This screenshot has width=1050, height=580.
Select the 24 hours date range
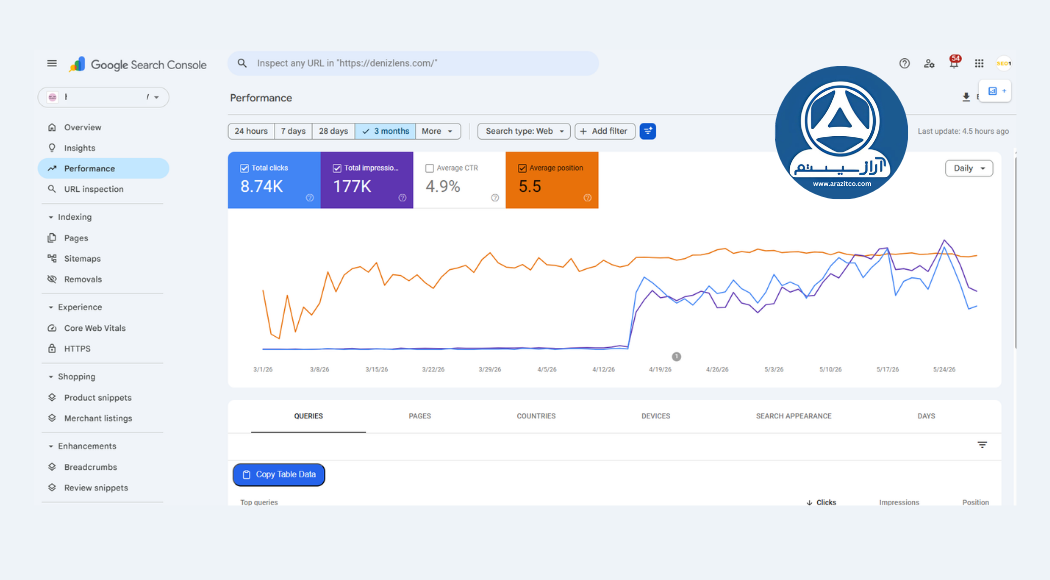point(251,131)
